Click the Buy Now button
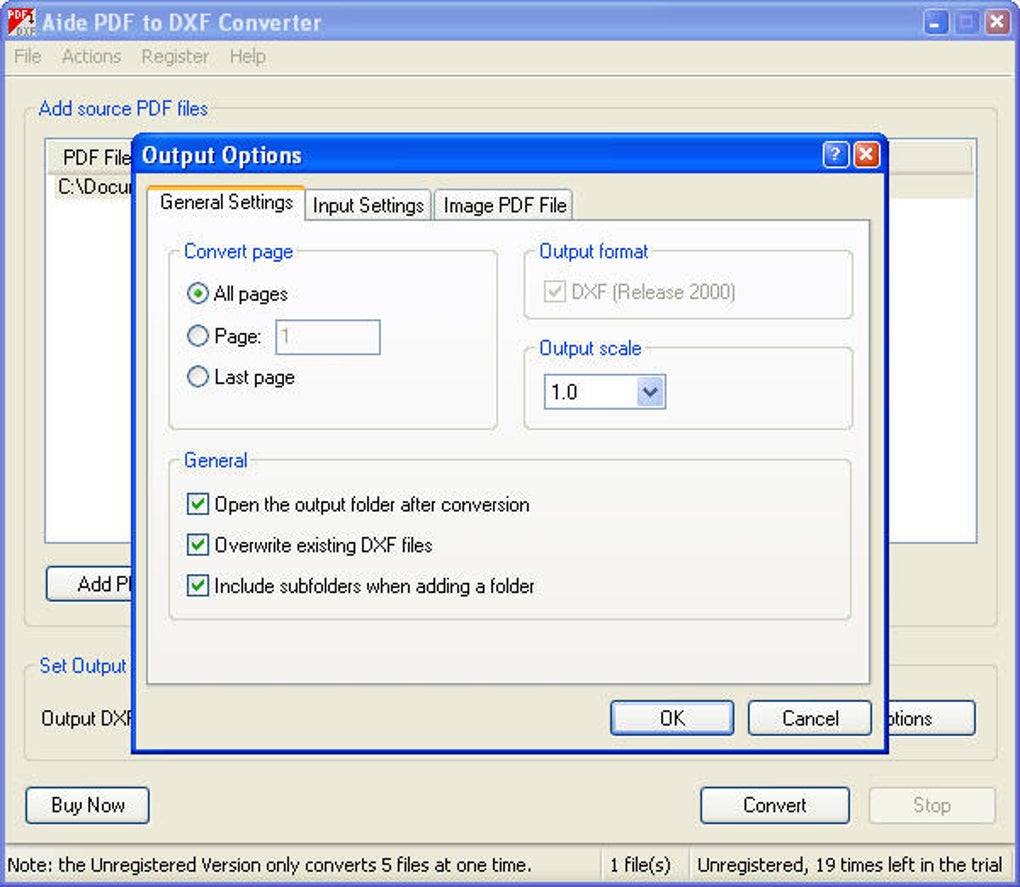The width and height of the screenshot is (1020, 887). (x=87, y=805)
